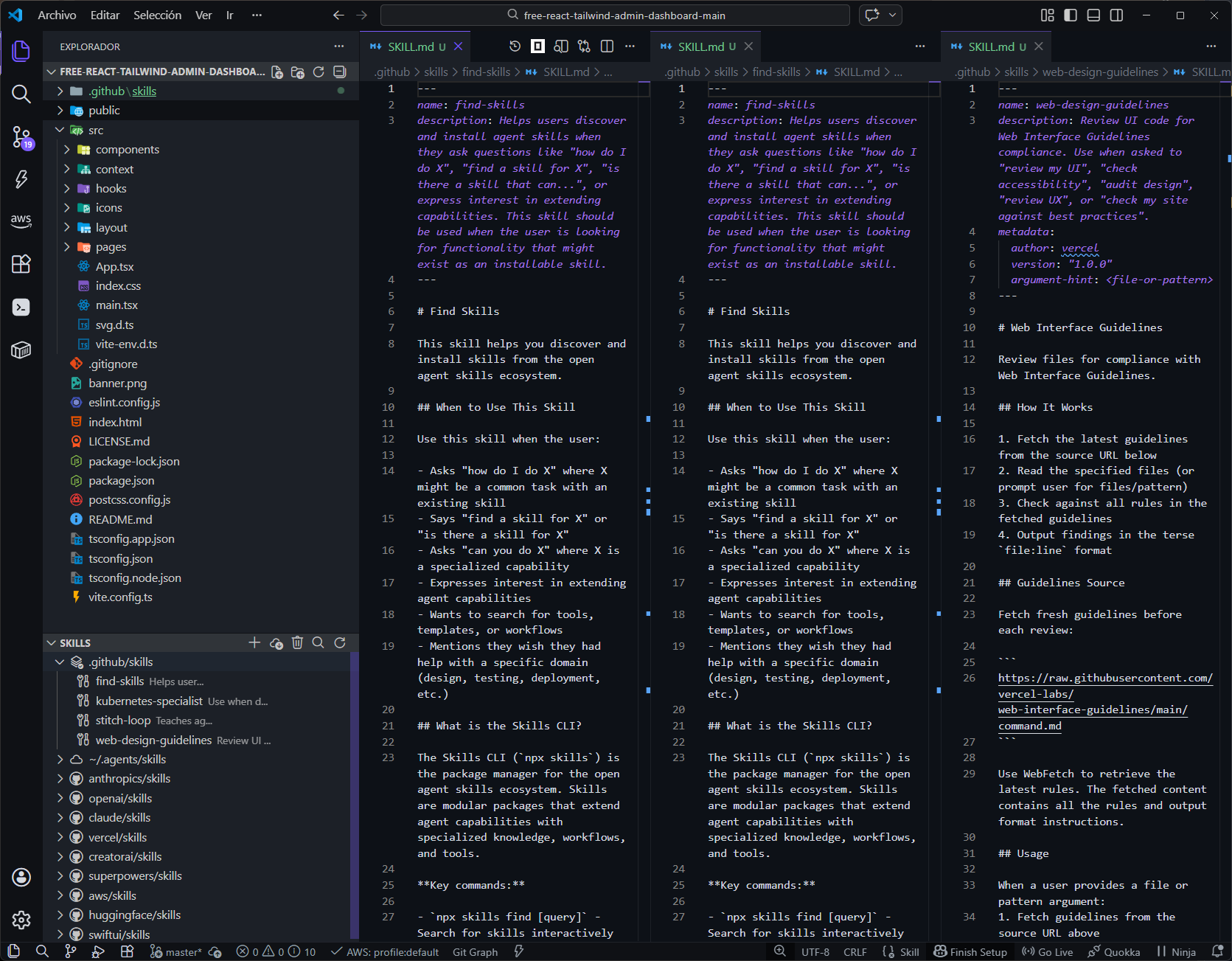The image size is (1232, 961).
Task: Select CRLF line ending in status bar
Action: point(855,951)
